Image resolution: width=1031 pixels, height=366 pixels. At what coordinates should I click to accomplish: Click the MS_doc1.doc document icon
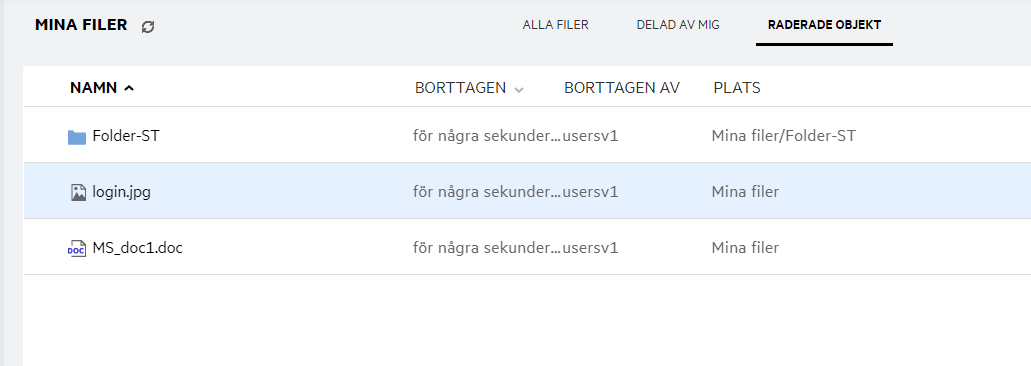coord(77,248)
